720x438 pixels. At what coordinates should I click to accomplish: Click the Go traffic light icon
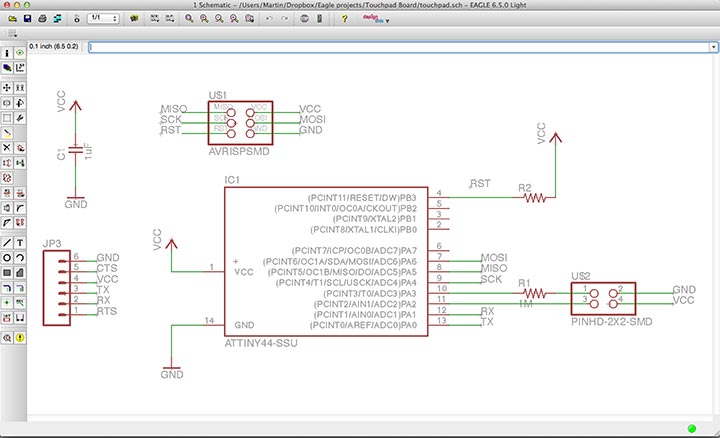coord(320,19)
